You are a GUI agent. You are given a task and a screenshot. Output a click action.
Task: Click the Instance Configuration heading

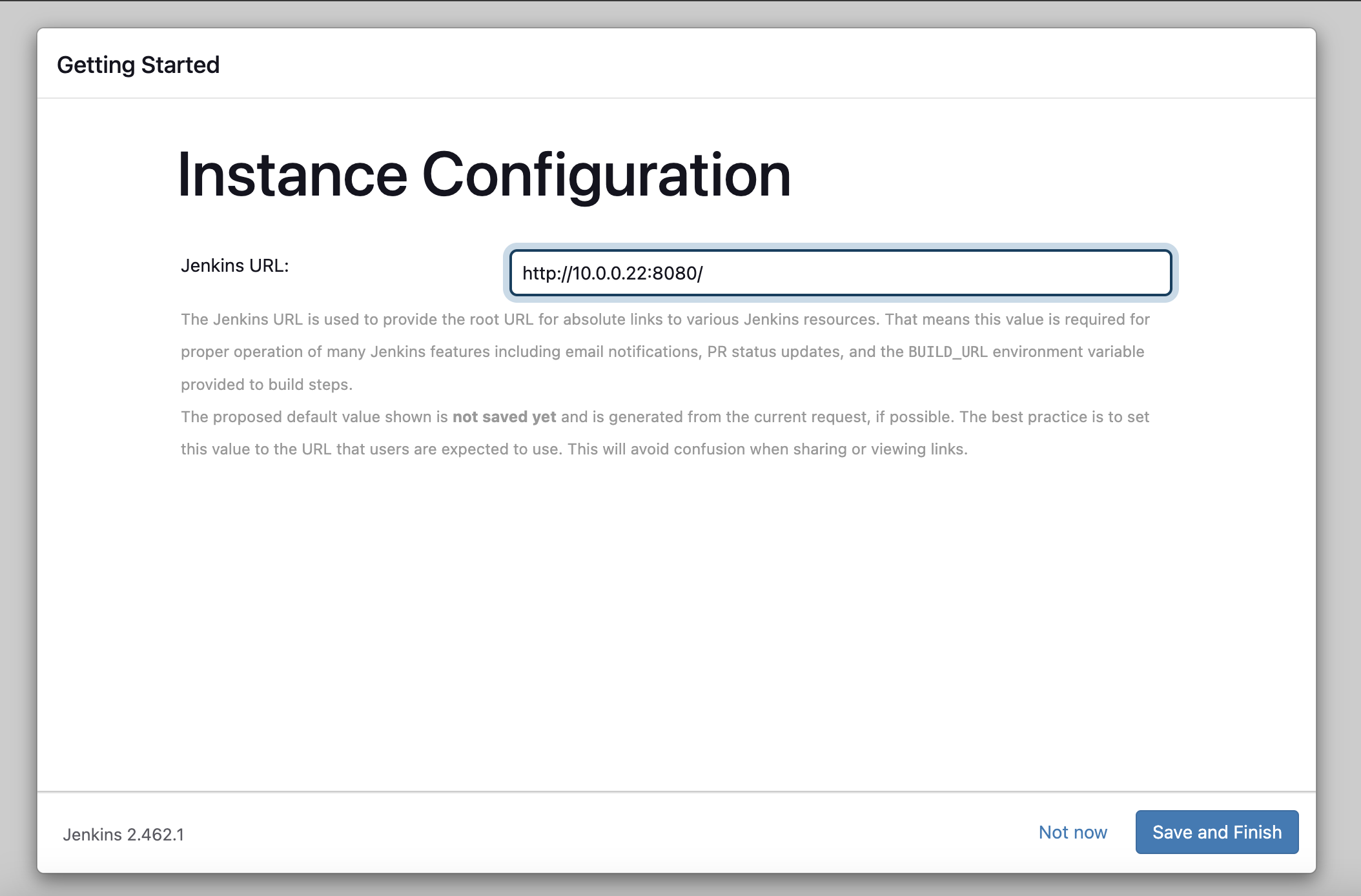pos(484,175)
